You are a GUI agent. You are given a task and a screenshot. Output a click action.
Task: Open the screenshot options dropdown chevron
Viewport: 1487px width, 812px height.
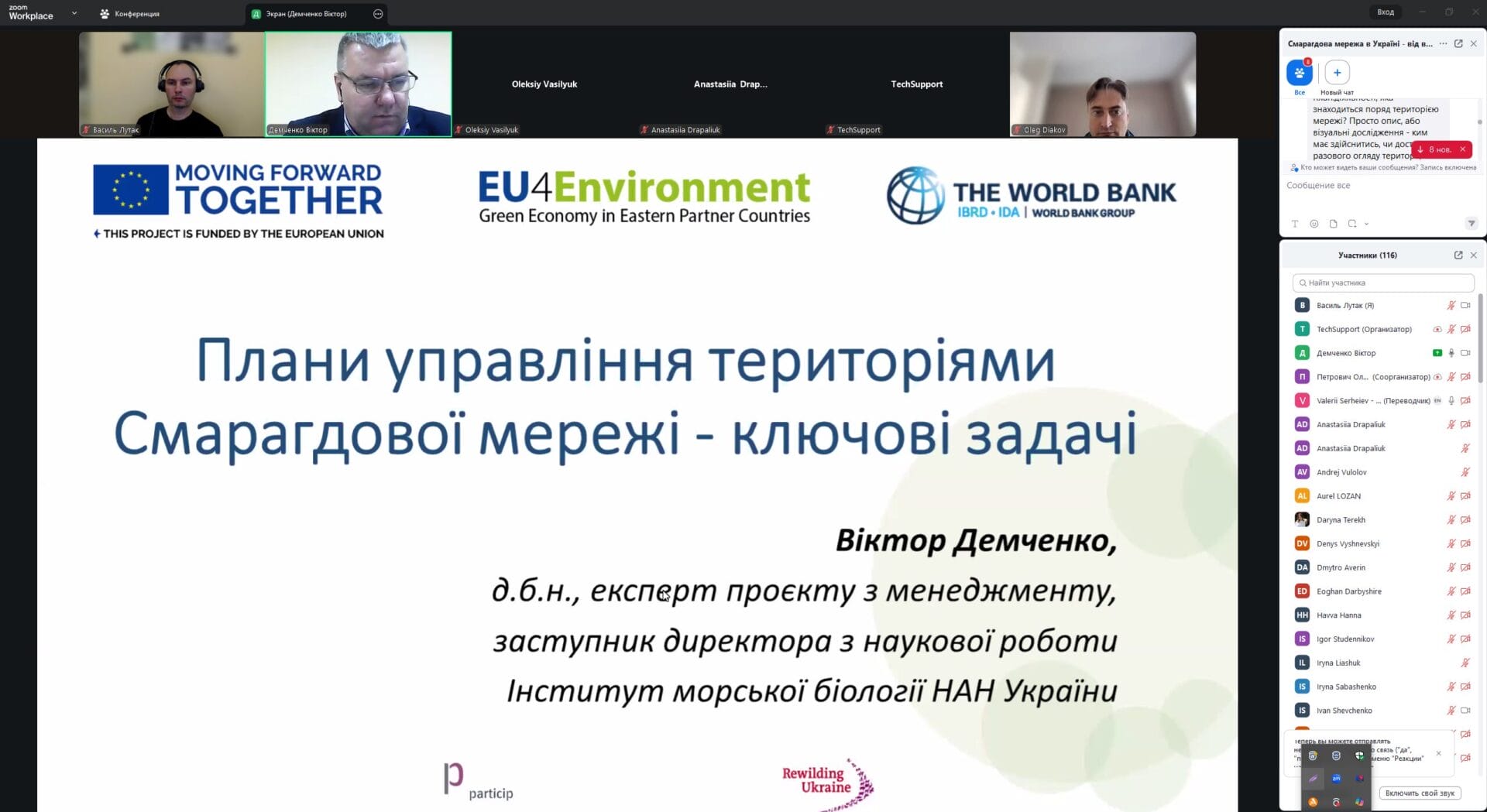1366,224
